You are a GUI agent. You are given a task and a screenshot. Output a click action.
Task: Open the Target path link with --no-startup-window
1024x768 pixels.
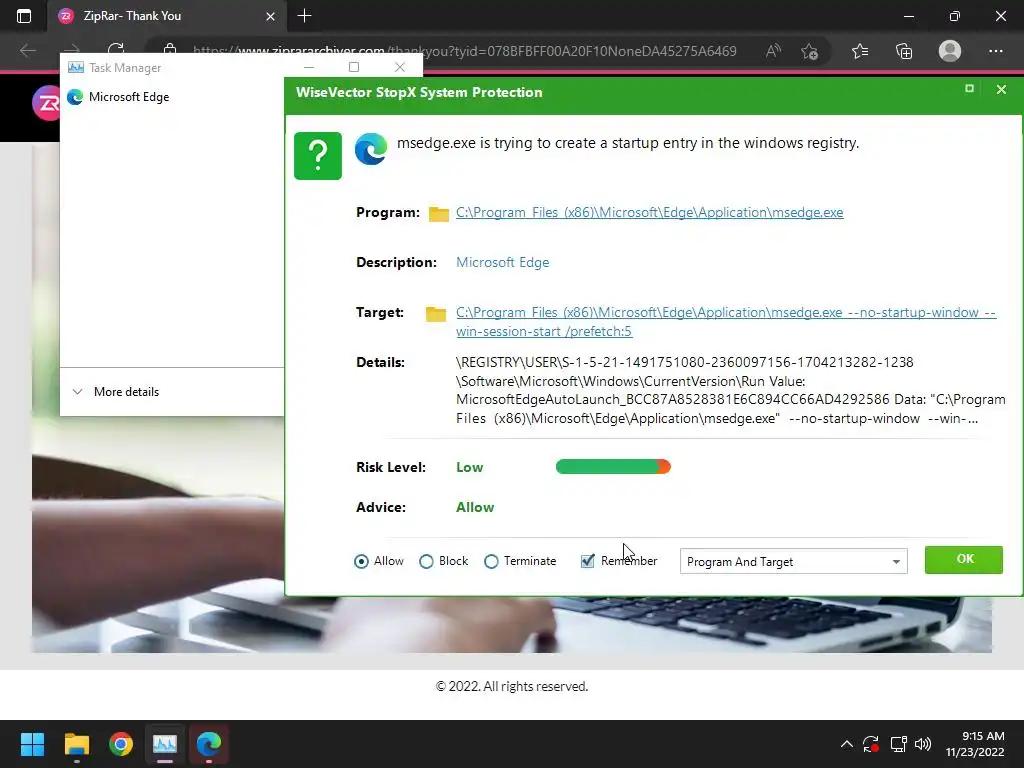tap(726, 322)
